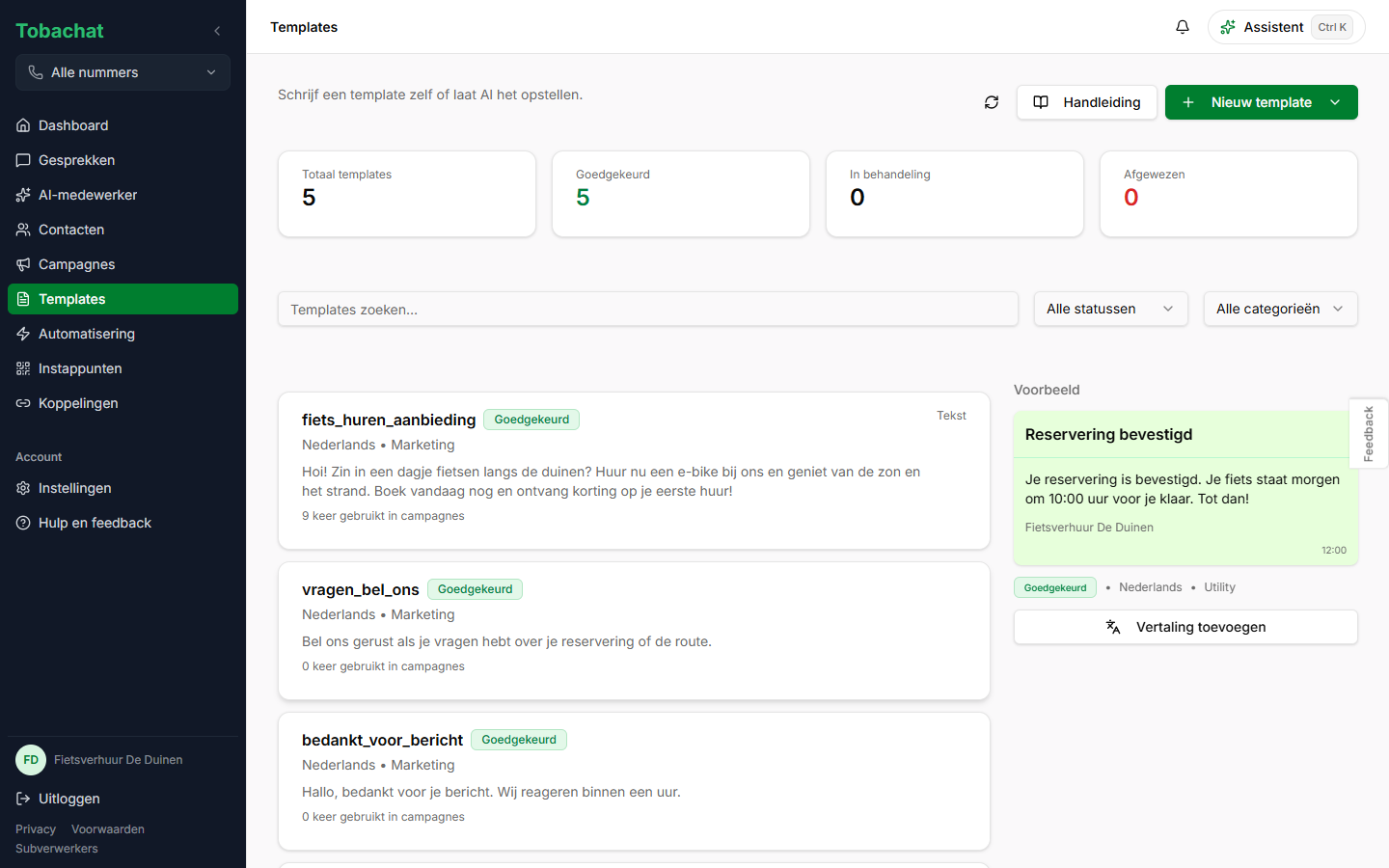Click Vertaling toevoegen

tap(1185, 627)
